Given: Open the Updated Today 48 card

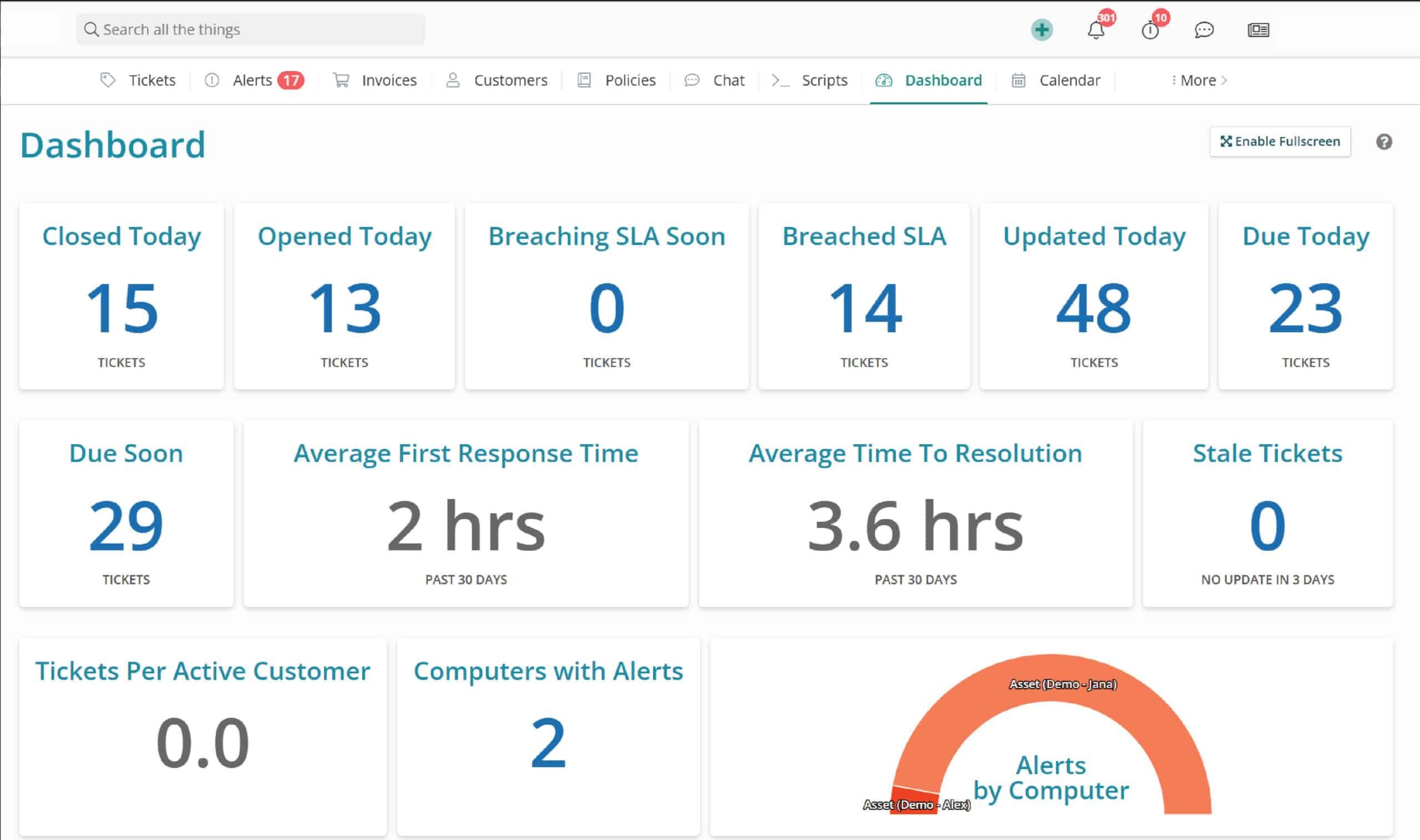Looking at the screenshot, I should point(1094,296).
